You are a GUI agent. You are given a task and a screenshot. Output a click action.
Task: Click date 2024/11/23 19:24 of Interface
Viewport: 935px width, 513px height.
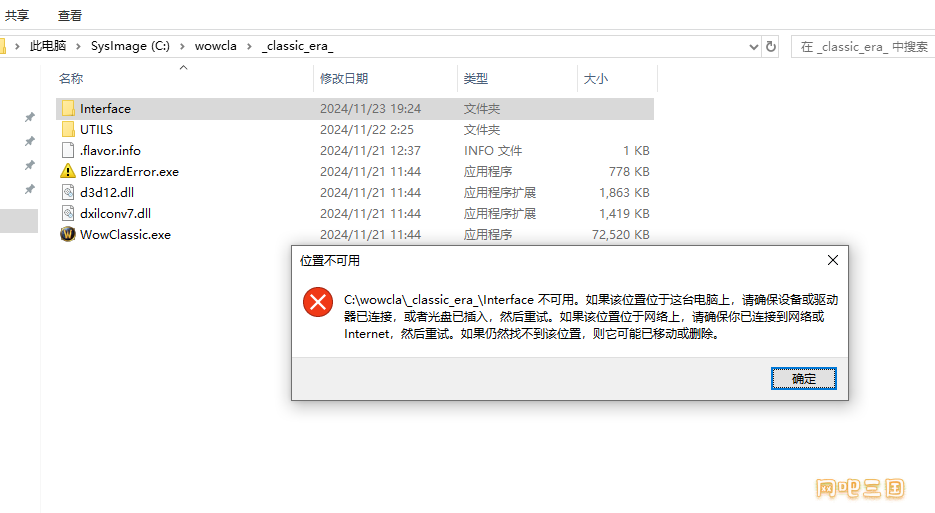[x=370, y=109]
